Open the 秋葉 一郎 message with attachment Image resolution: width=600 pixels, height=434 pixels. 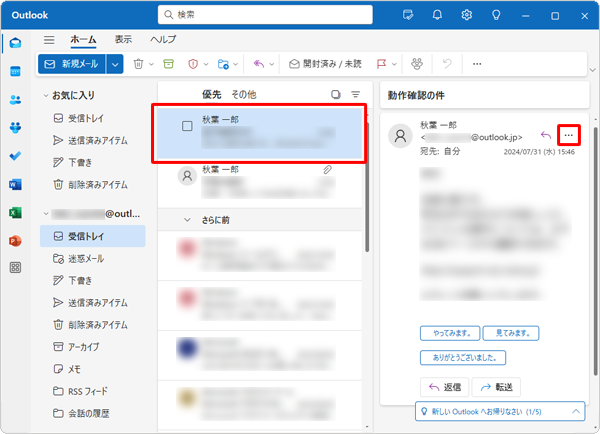tap(260, 184)
